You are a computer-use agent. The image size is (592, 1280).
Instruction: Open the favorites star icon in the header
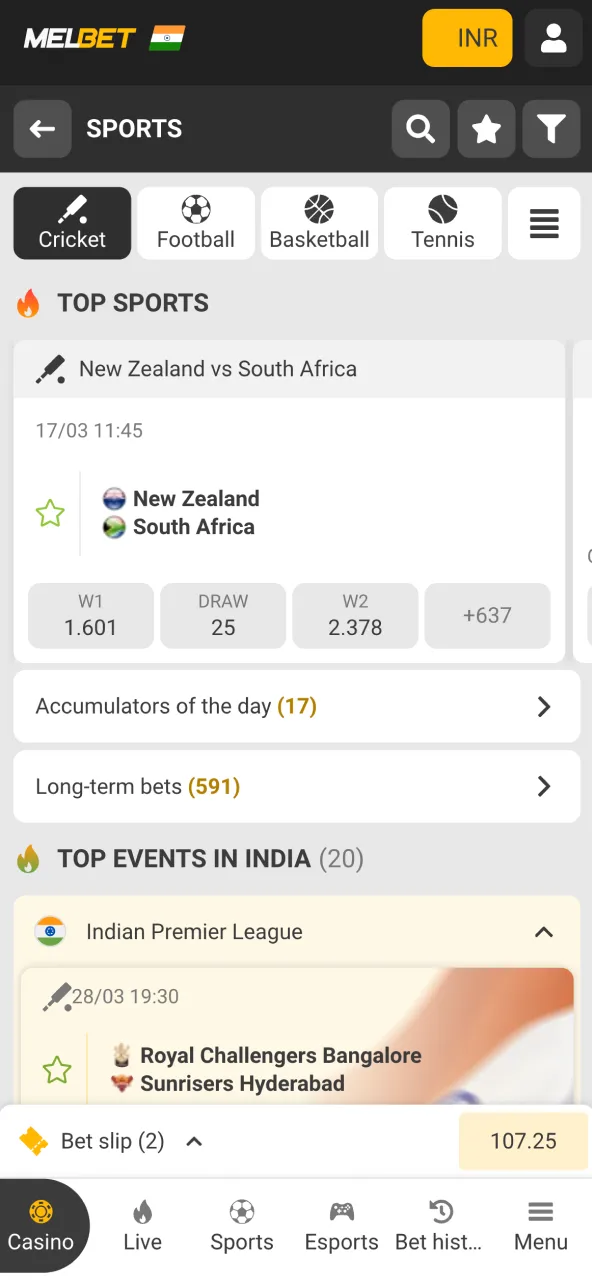[486, 129]
